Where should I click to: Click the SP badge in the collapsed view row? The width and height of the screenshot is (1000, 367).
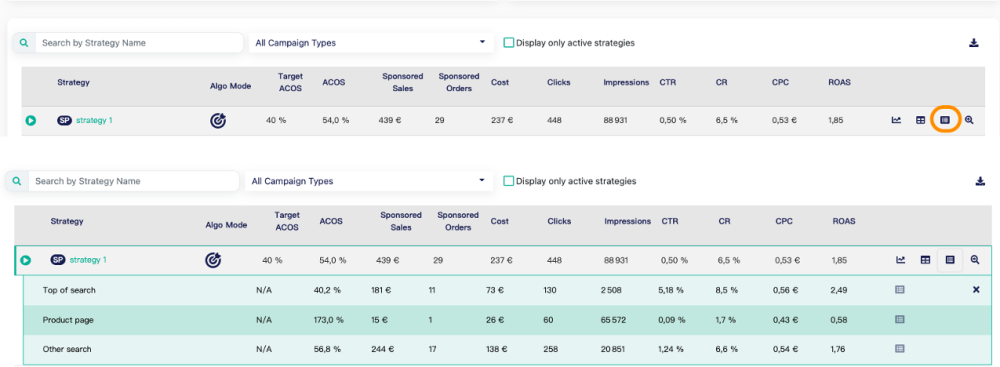tap(64, 120)
